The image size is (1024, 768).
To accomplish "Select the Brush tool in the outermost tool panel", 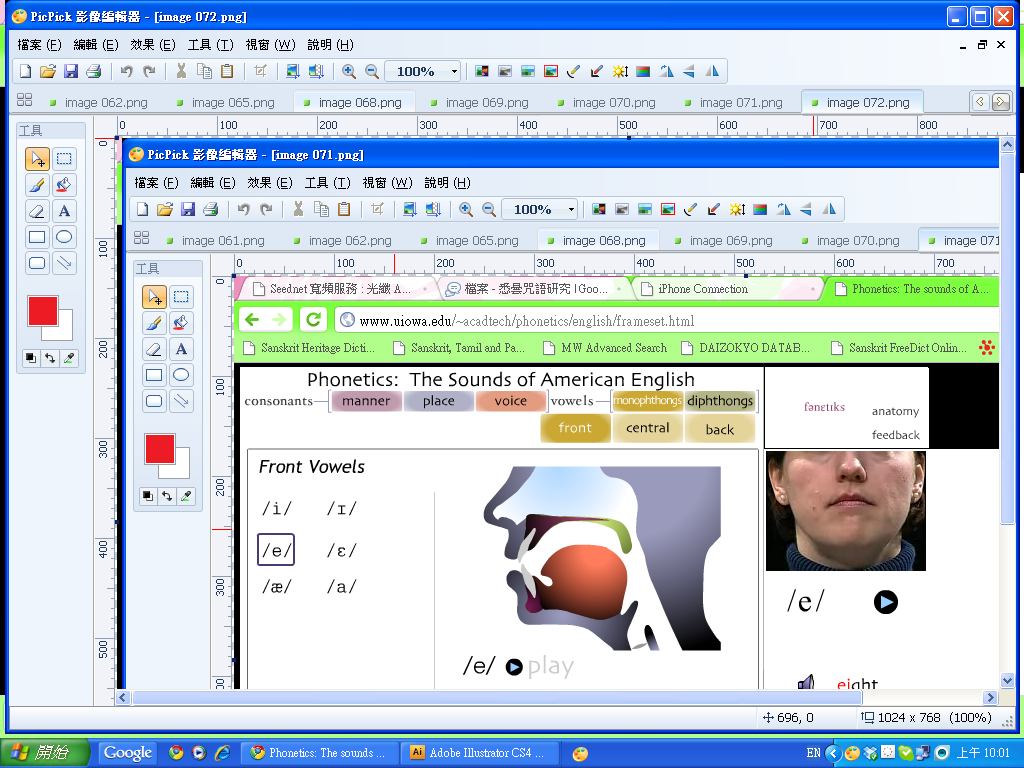I will pyautogui.click(x=37, y=185).
